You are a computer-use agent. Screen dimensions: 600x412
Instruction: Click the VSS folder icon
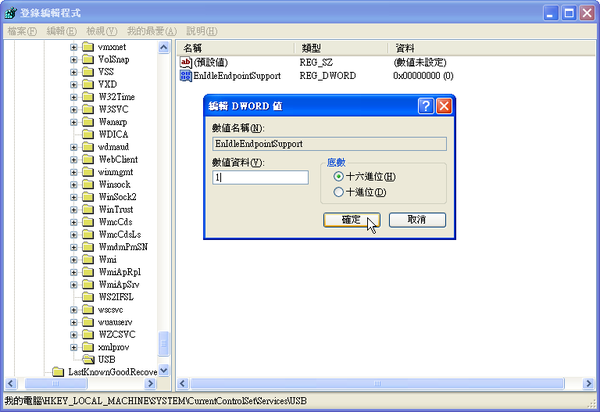pyautogui.click(x=88, y=72)
